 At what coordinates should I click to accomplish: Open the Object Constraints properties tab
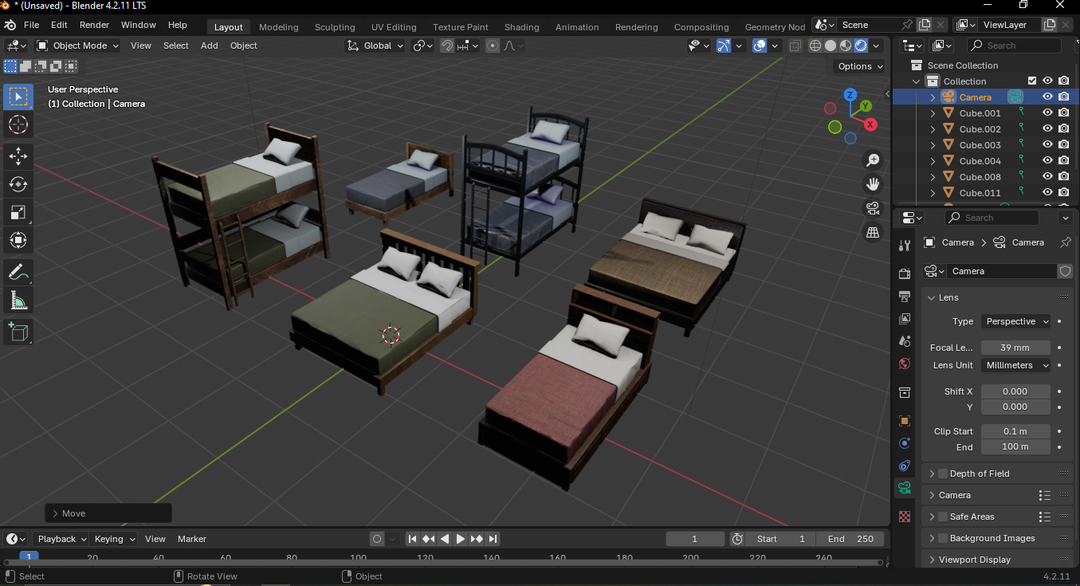click(904, 465)
